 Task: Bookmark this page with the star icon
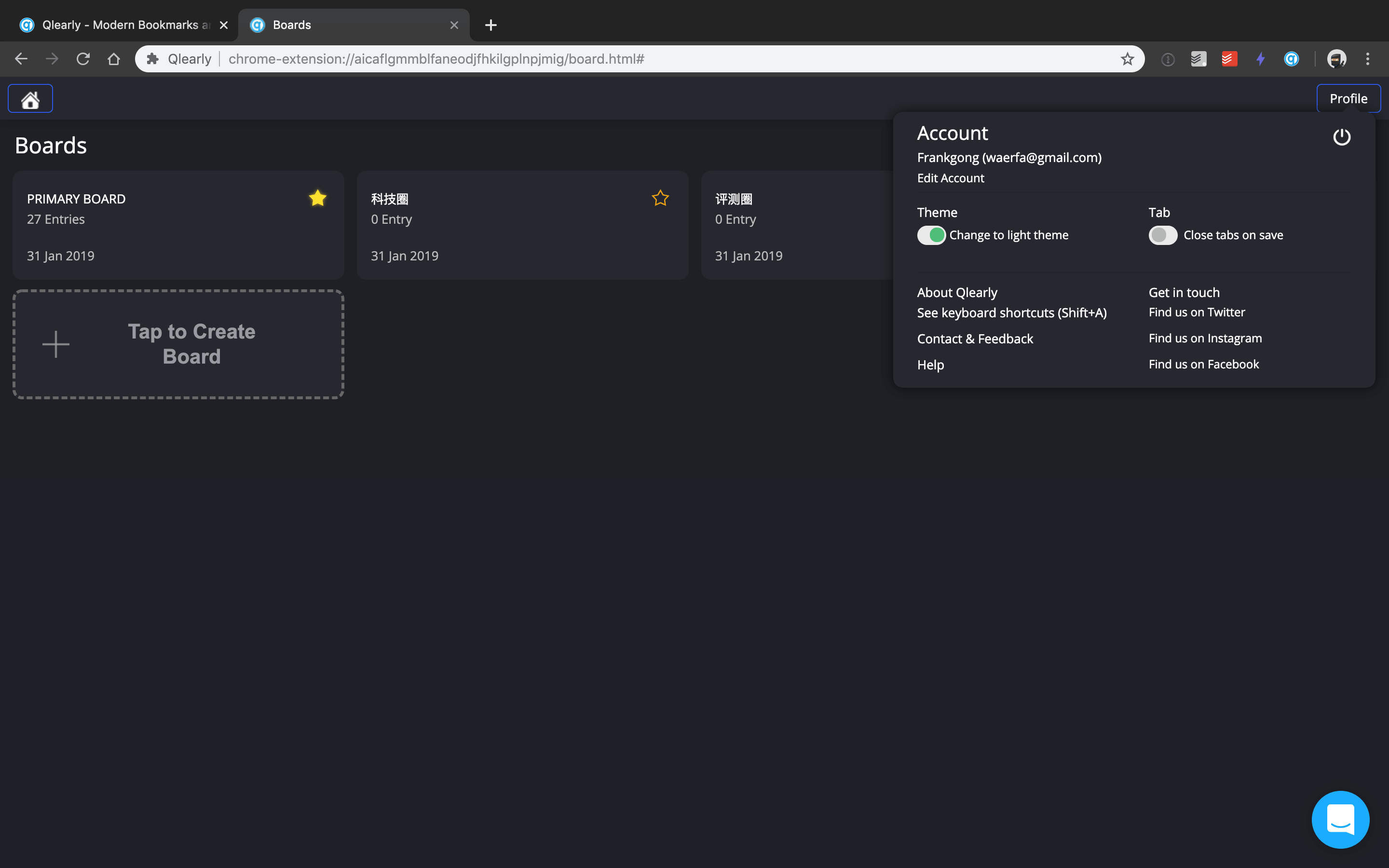click(x=1127, y=58)
